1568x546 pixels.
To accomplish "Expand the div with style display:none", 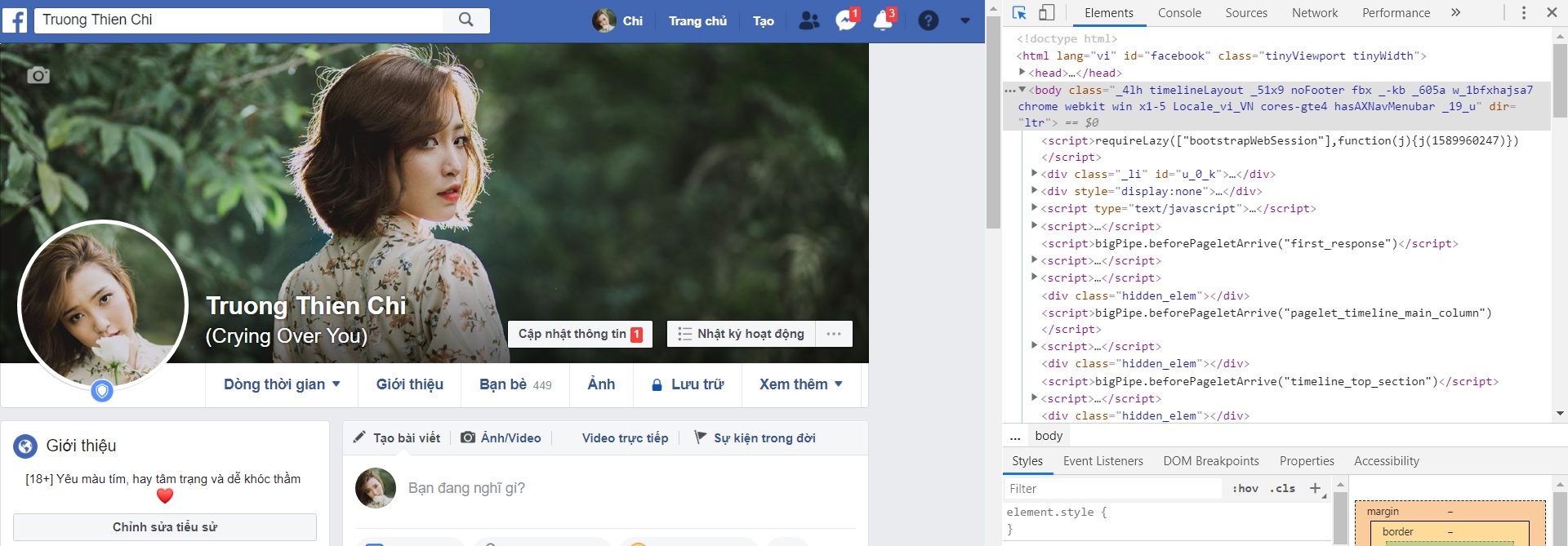I will [1035, 191].
